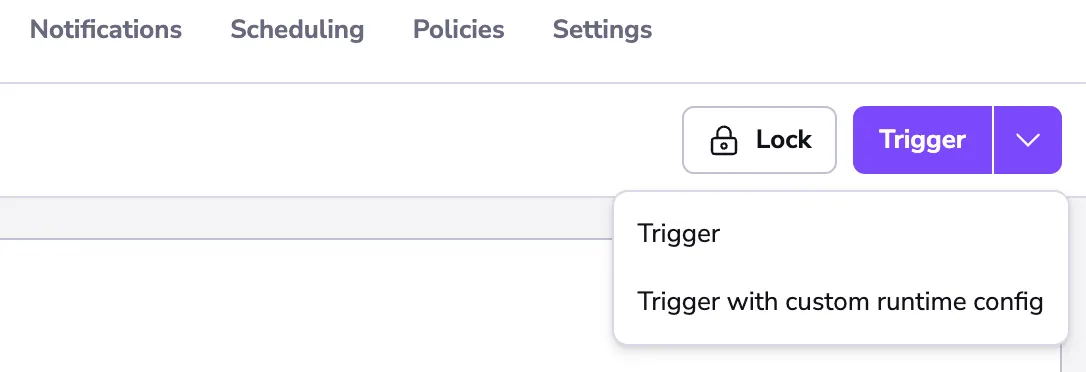Screen dimensions: 1086x372
Task: Start a run using the main Trigger button
Action: click(x=922, y=140)
